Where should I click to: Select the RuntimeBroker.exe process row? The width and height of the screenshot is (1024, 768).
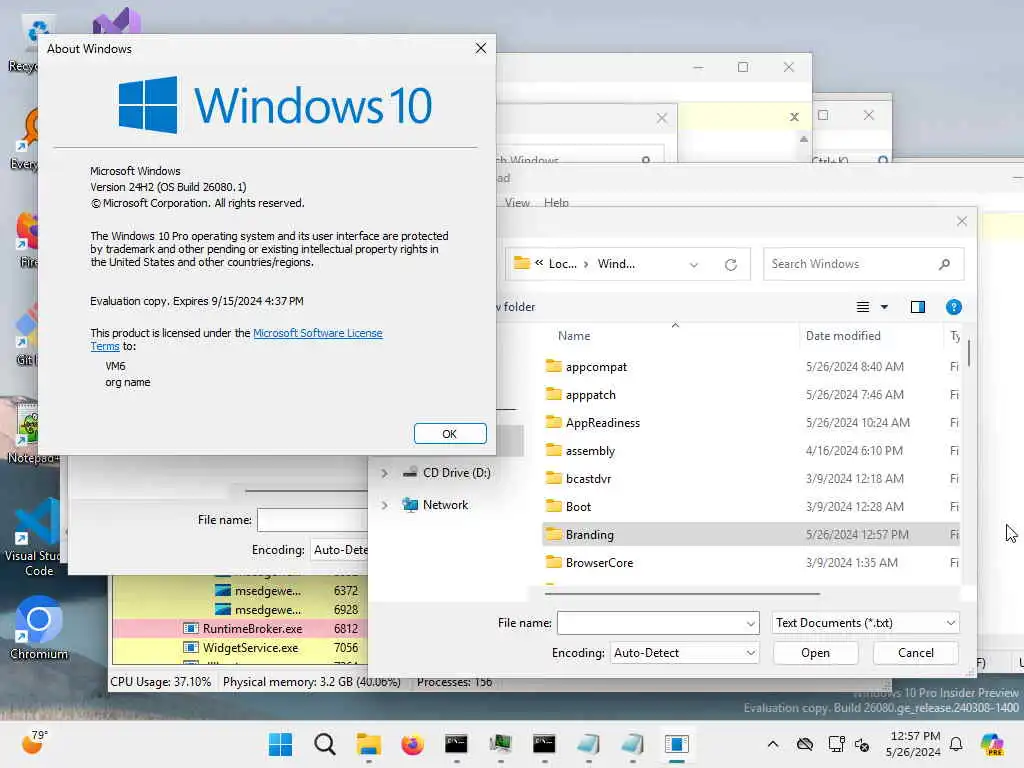pyautogui.click(x=240, y=629)
